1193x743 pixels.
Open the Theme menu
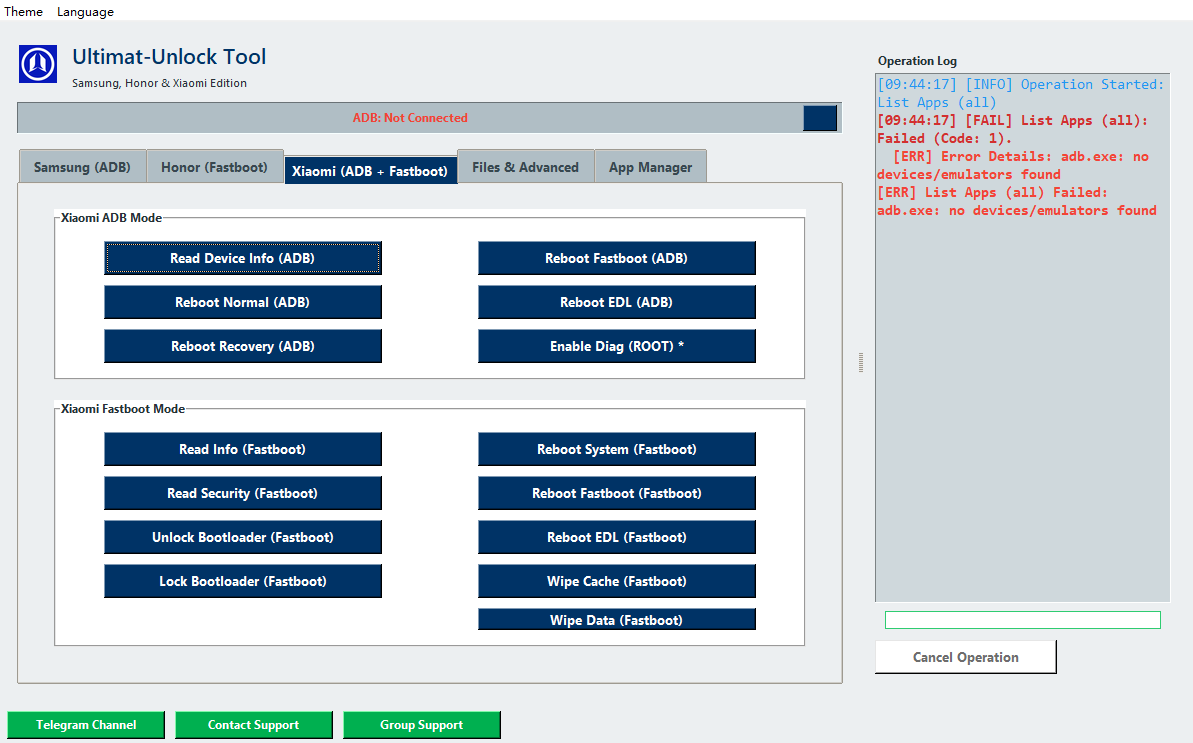[x=23, y=11]
